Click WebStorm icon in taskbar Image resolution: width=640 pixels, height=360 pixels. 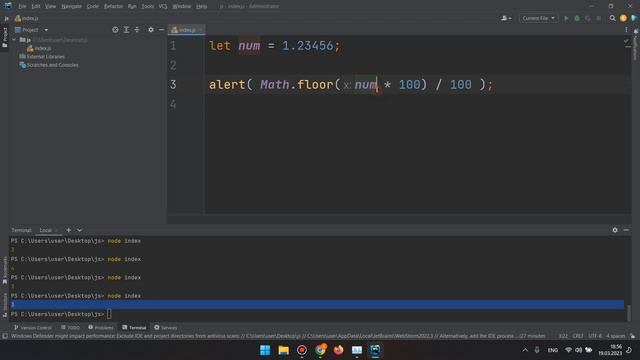(375, 350)
